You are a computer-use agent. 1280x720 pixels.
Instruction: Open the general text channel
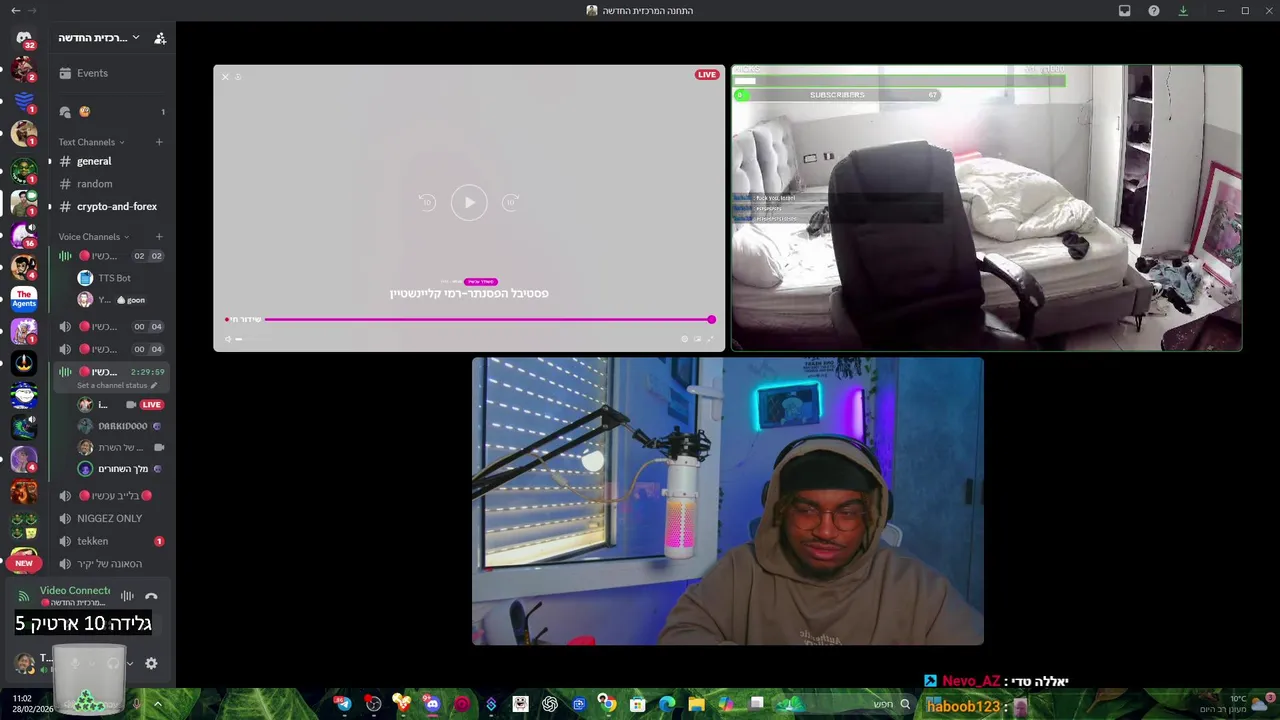point(112,161)
